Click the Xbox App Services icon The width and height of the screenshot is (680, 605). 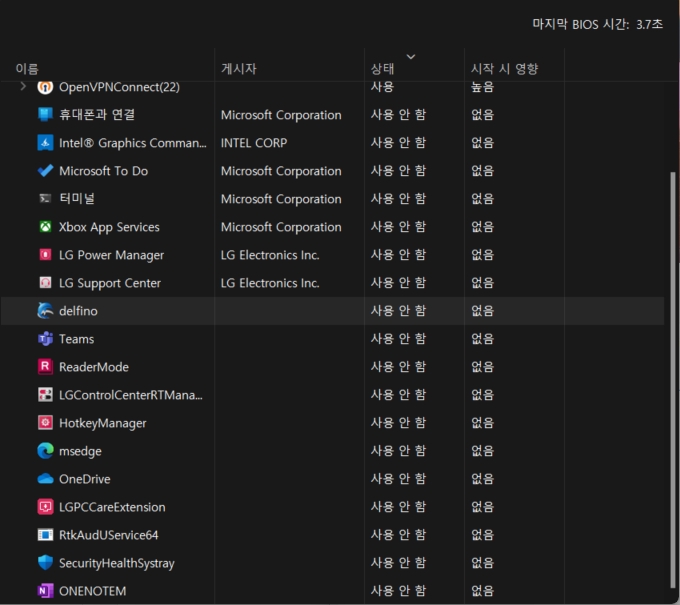pos(45,227)
